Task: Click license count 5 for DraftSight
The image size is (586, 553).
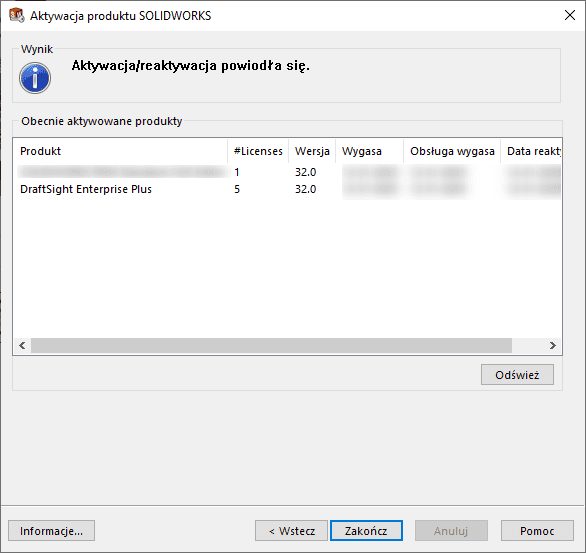Action: click(237, 189)
